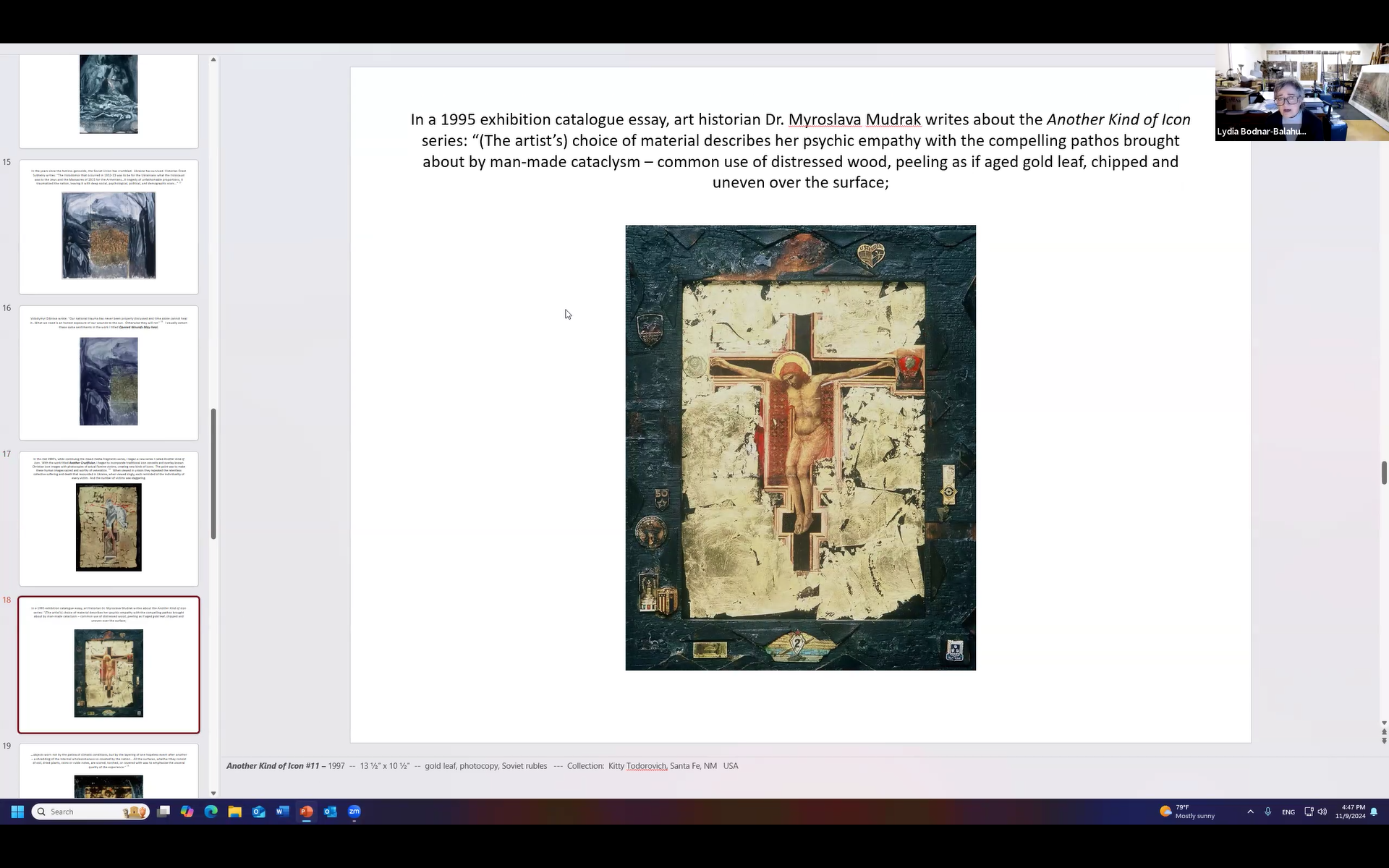Expand hidden system tray icons chevron
Viewport: 1389px width, 868px height.
(x=1250, y=812)
